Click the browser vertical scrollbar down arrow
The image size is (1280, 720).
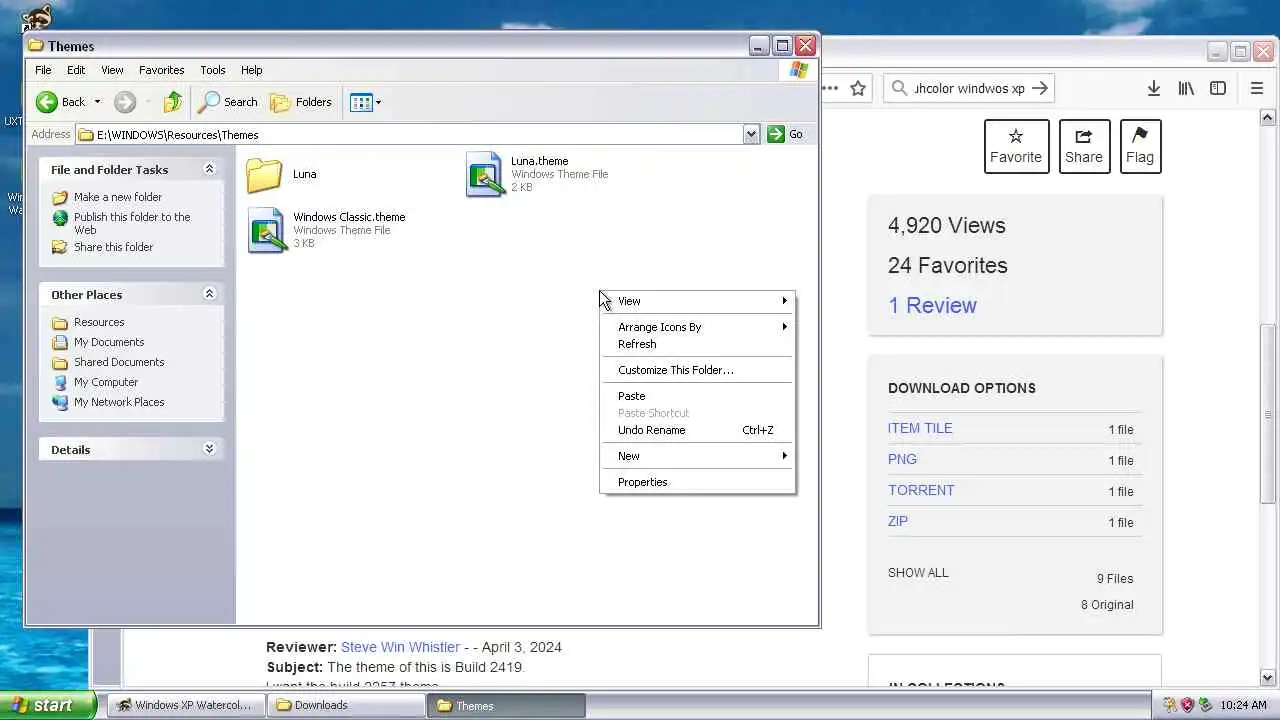coord(1269,678)
